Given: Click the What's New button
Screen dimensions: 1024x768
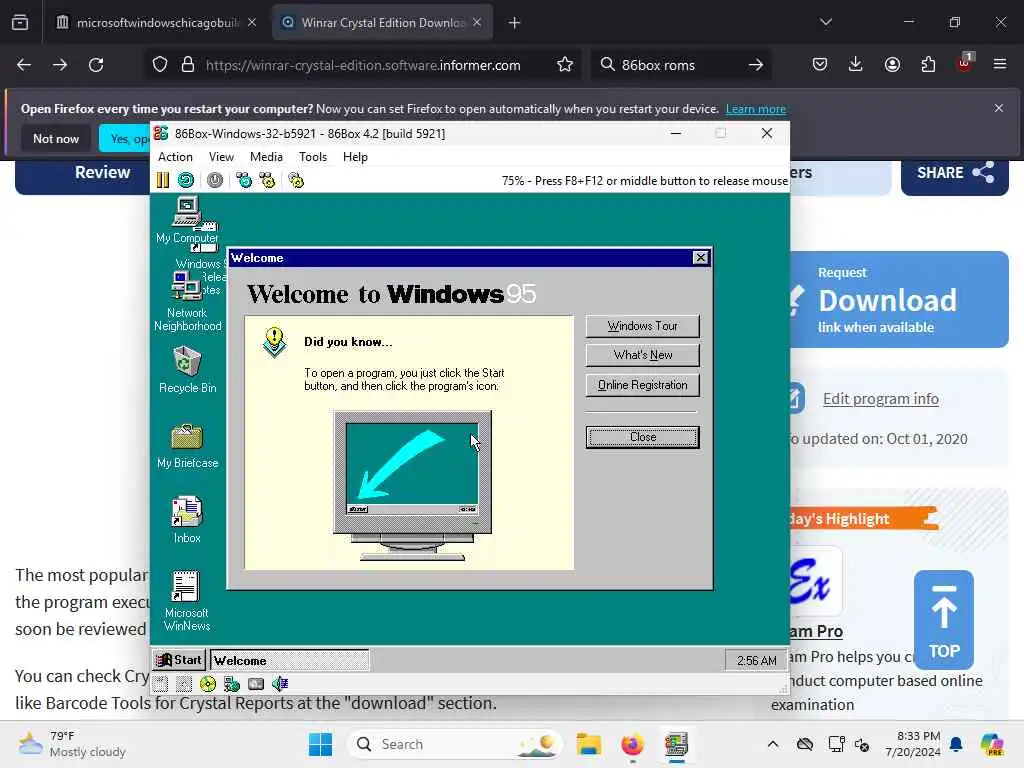Looking at the screenshot, I should pyautogui.click(x=643, y=355).
